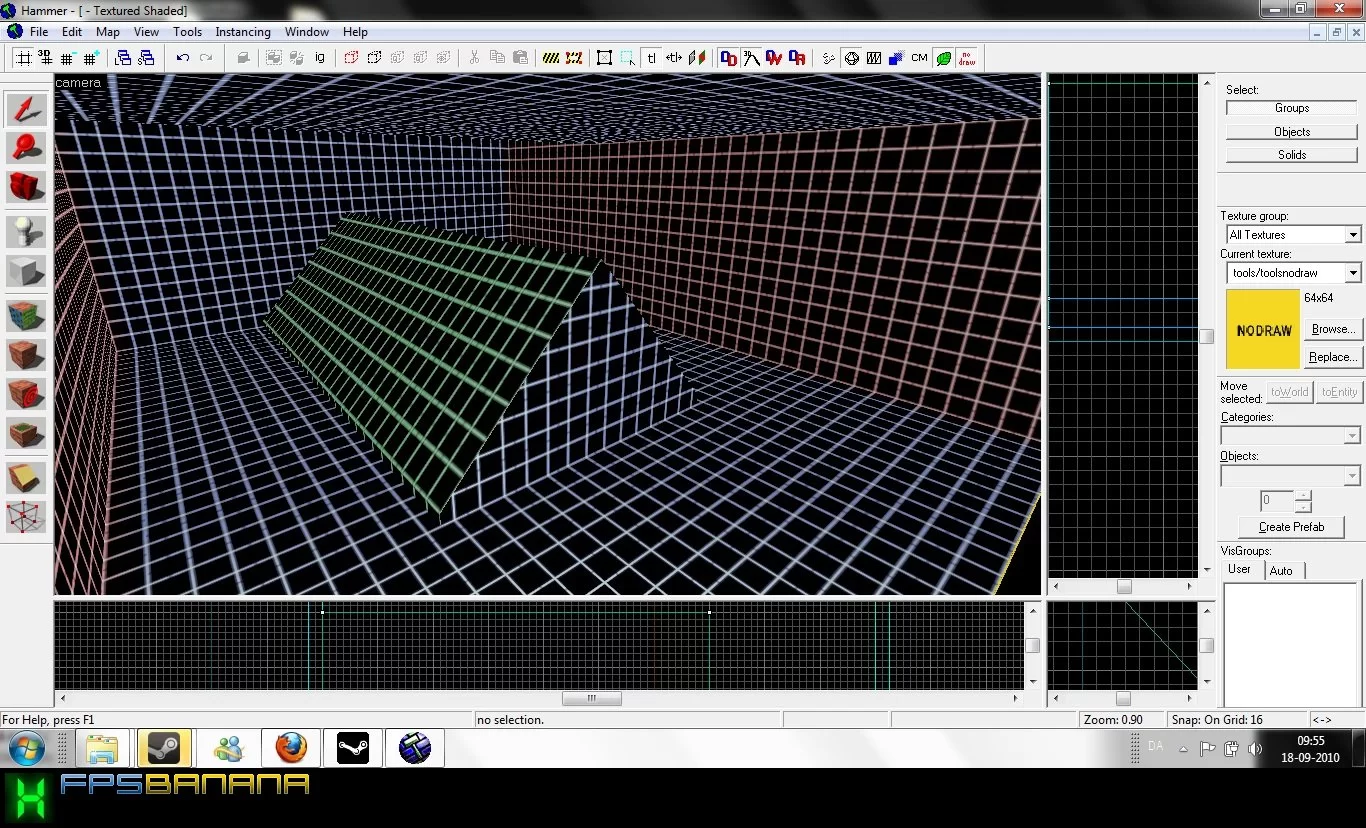The height and width of the screenshot is (828, 1366).
Task: Open Firefox from the Windows taskbar
Action: pos(291,748)
